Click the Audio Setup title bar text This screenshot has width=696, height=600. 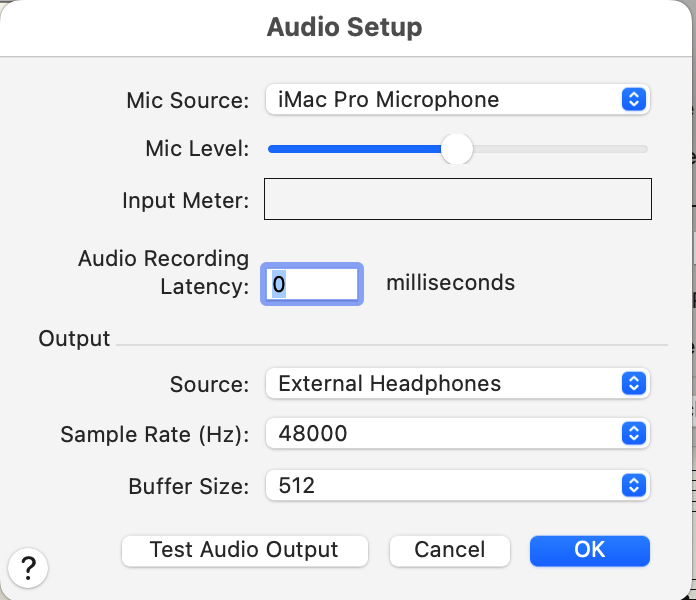[x=344, y=27]
